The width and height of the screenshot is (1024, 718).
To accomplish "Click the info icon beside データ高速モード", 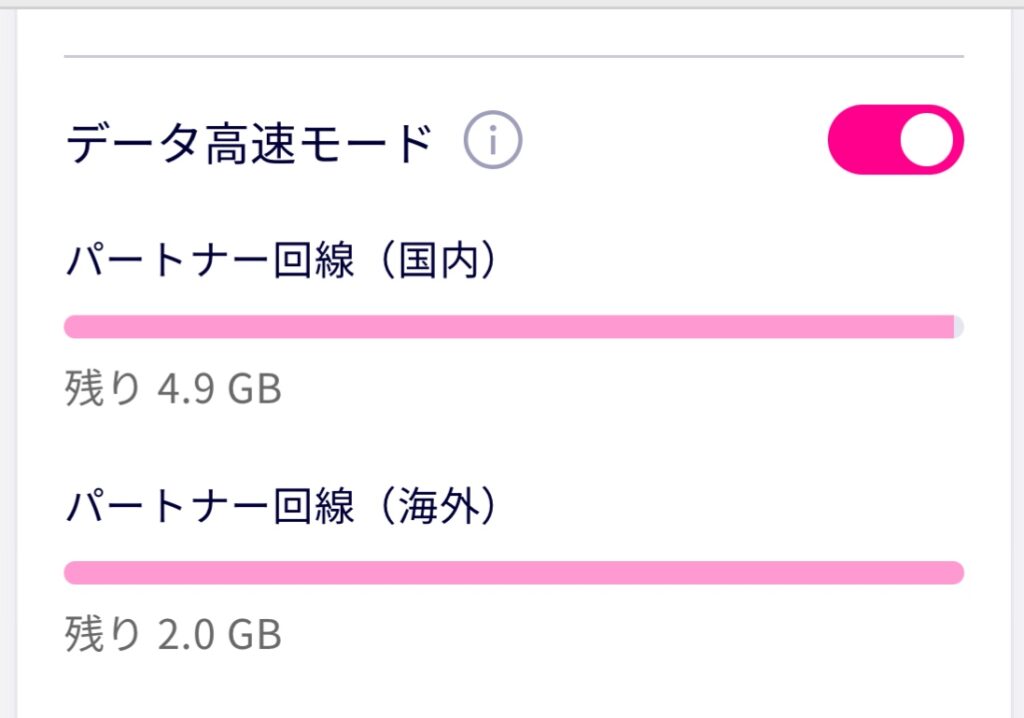I will 493,144.
